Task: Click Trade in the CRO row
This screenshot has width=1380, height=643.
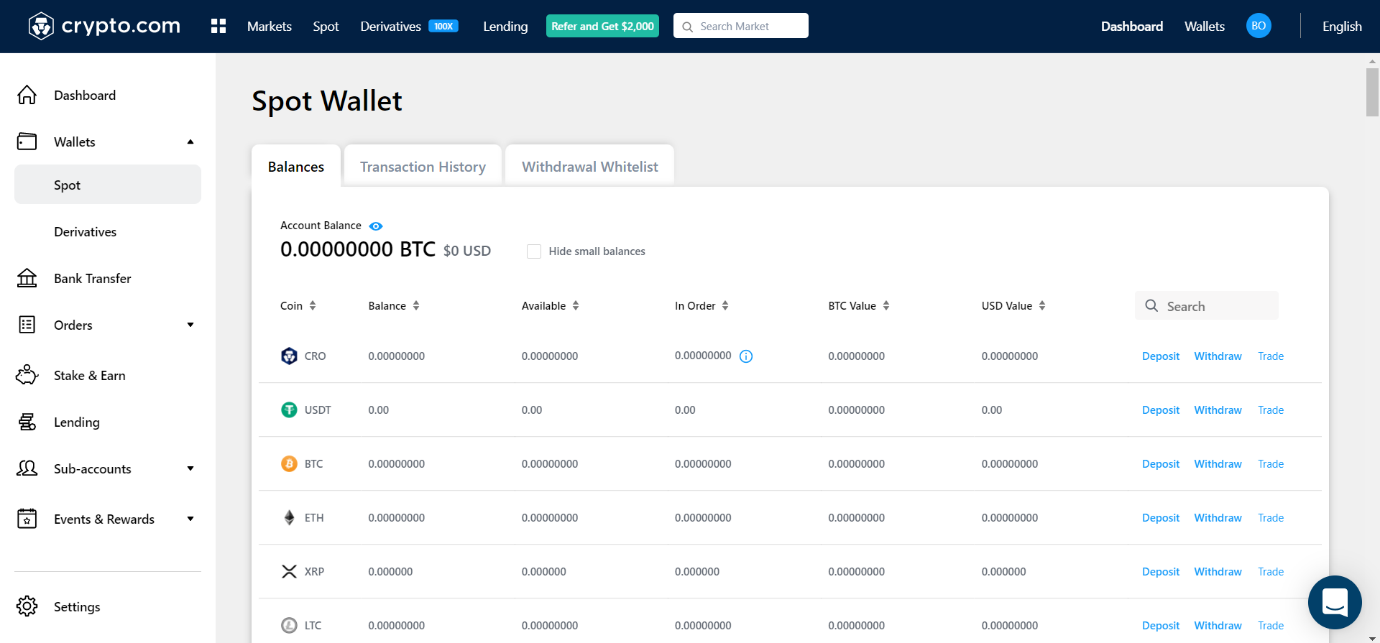Action: click(x=1271, y=356)
